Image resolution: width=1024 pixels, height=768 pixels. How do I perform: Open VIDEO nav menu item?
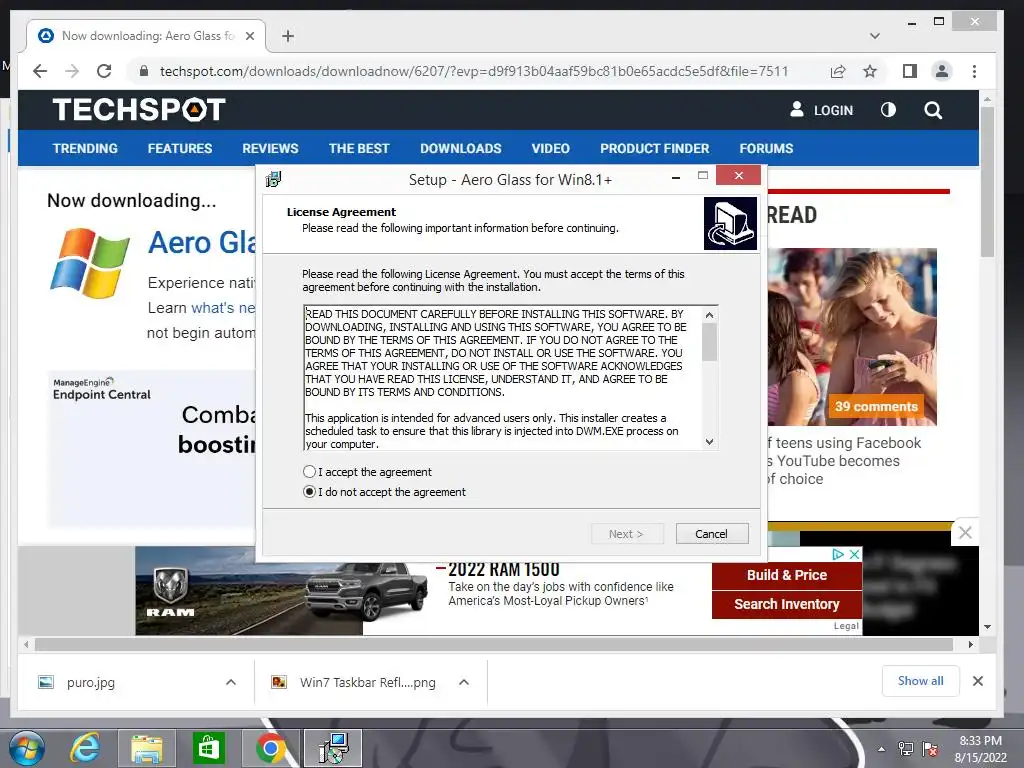[551, 148]
